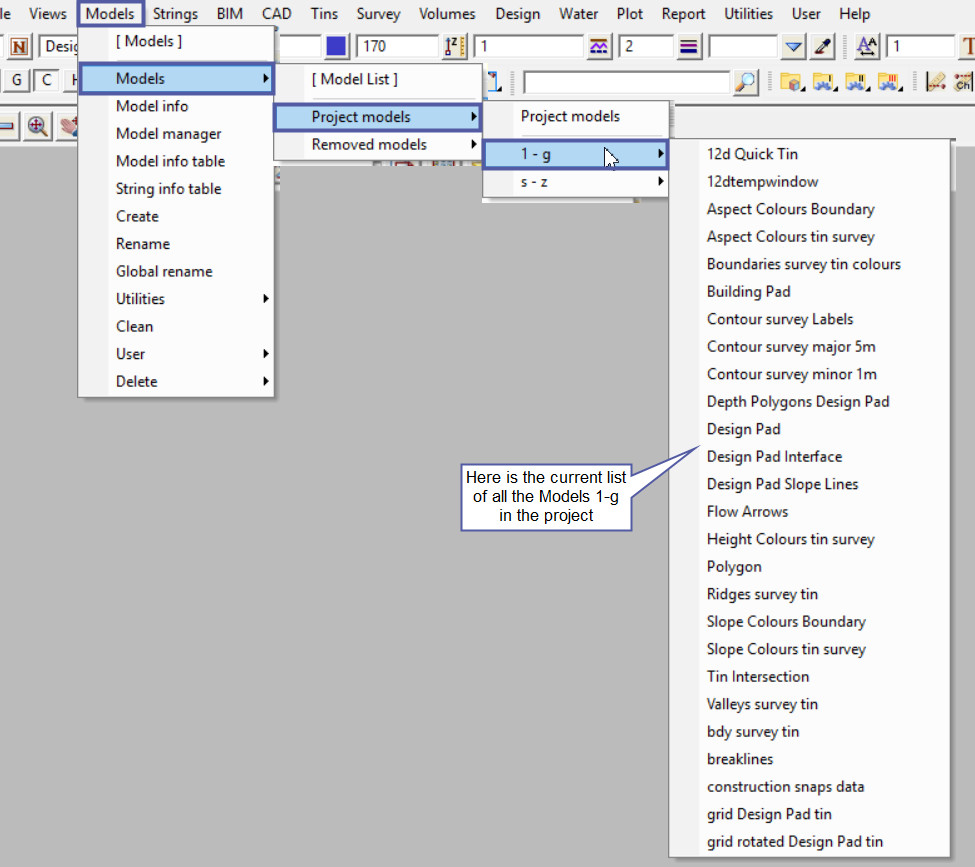Select model Contour survey major 5m
Screen dimensions: 975x867
[791, 347]
